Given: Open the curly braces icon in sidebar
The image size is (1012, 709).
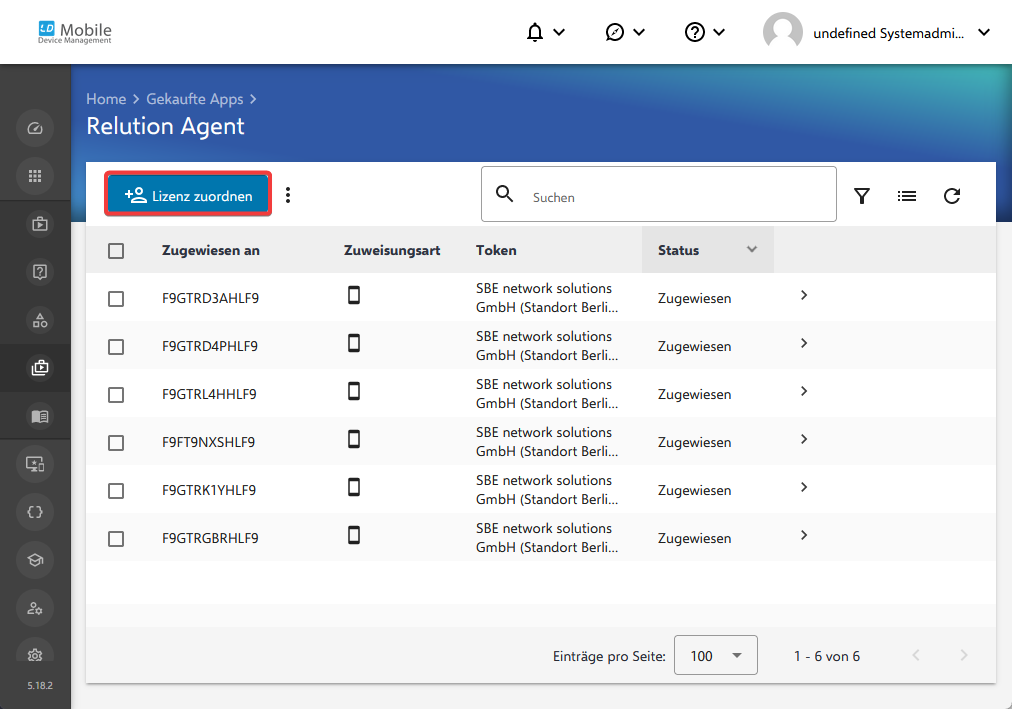Looking at the screenshot, I should coord(35,512).
